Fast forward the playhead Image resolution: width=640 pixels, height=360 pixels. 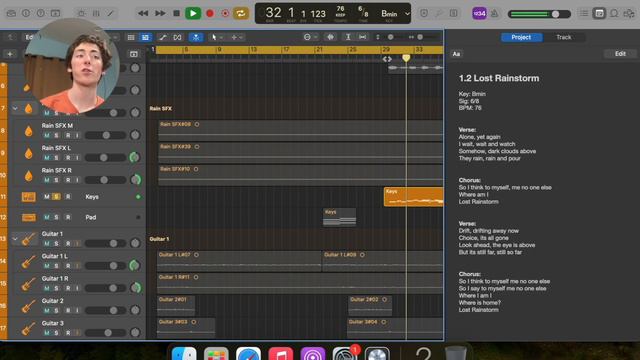coord(160,13)
